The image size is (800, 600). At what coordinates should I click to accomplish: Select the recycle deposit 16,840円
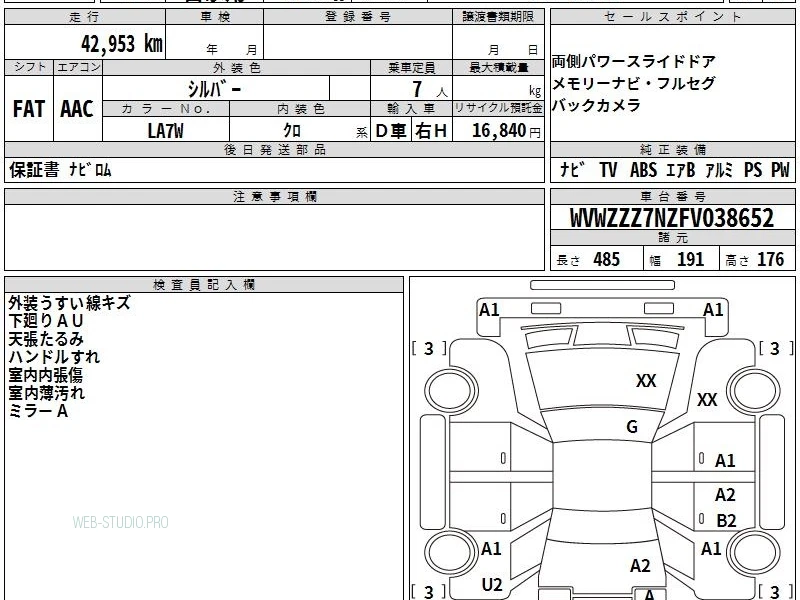(506, 131)
